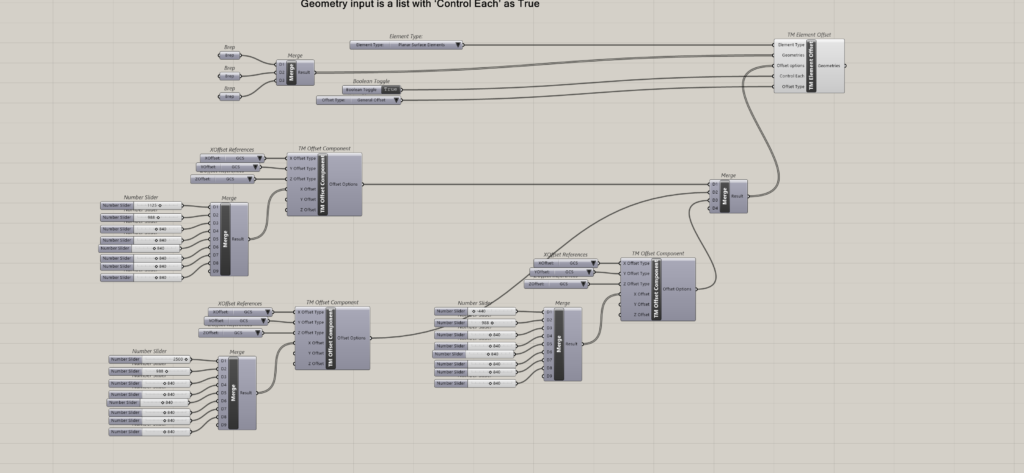Expand the Offset Type General Offset dropdown

(x=394, y=100)
